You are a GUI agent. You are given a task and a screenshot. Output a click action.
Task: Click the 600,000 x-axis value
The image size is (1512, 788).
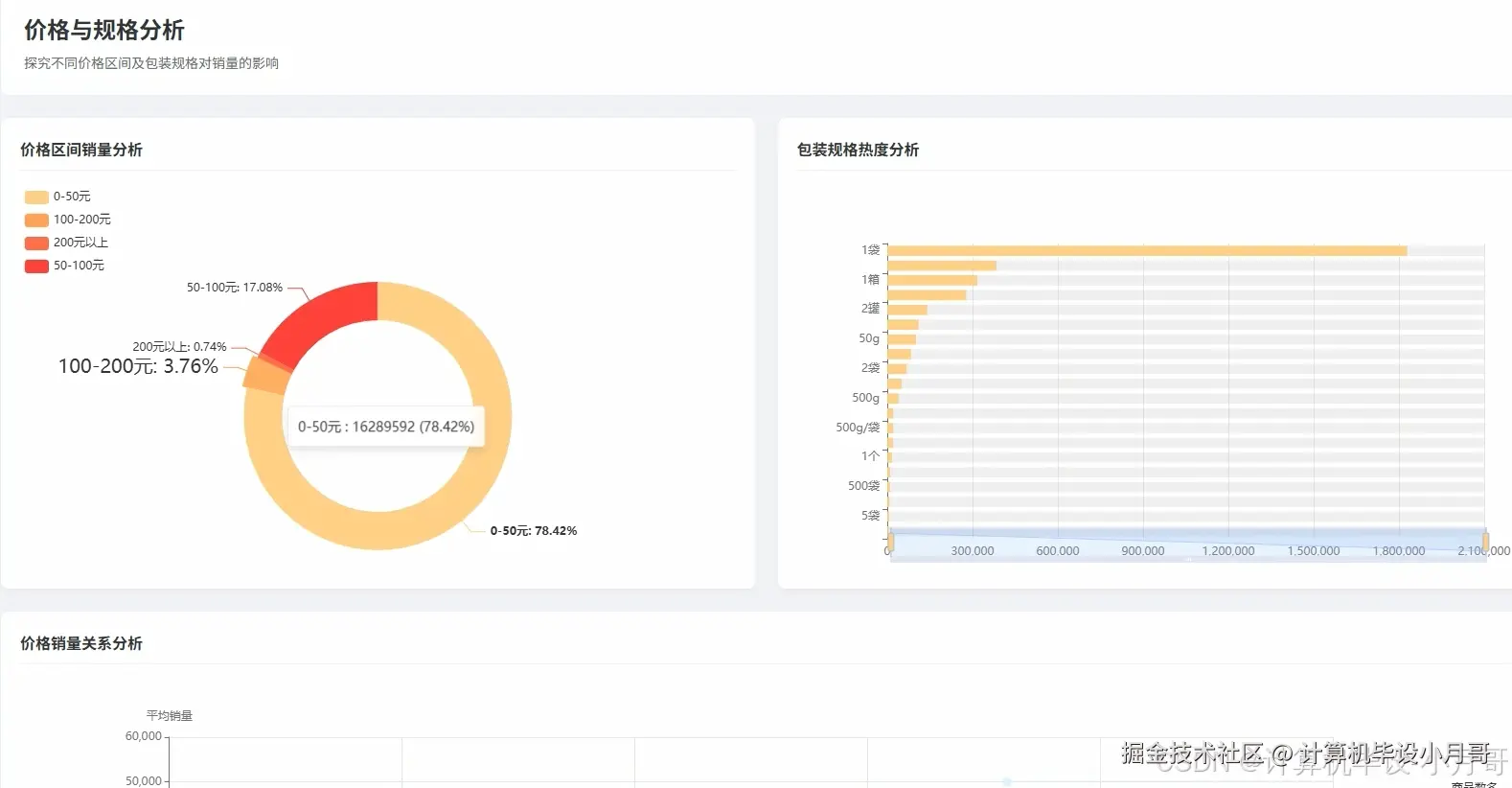click(x=1058, y=551)
